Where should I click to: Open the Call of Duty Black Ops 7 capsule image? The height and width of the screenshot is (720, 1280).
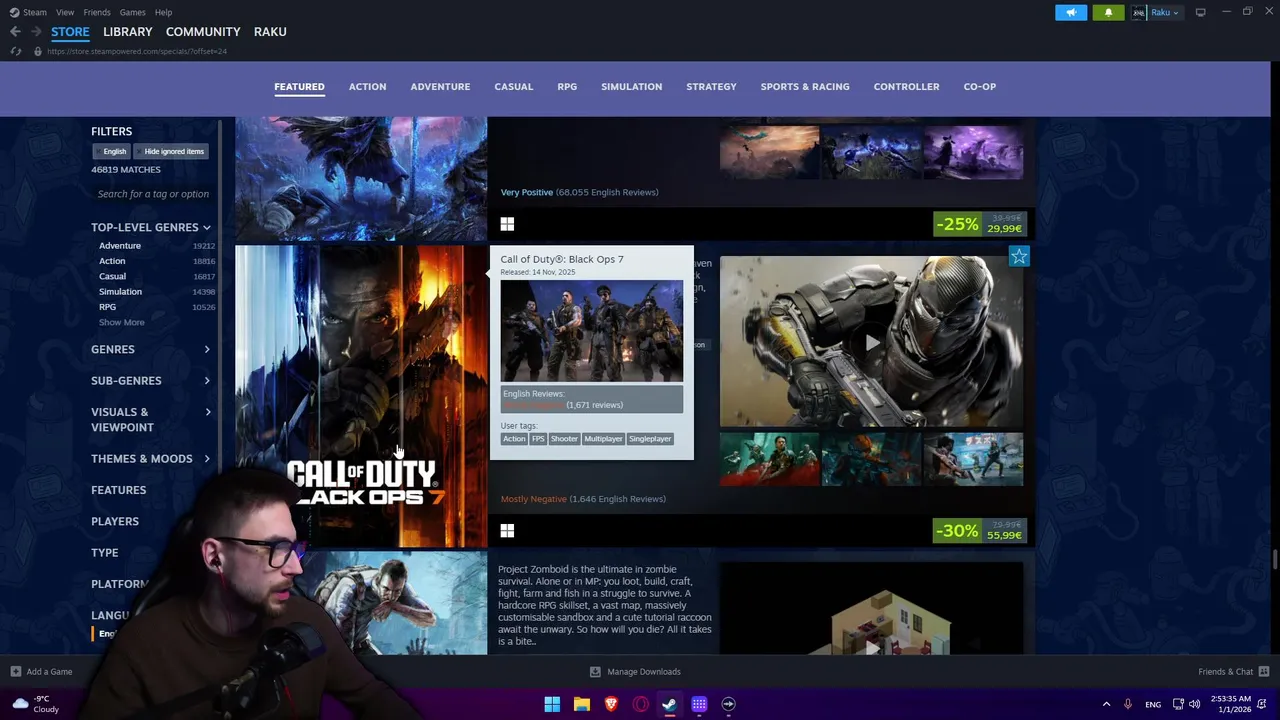coord(361,397)
